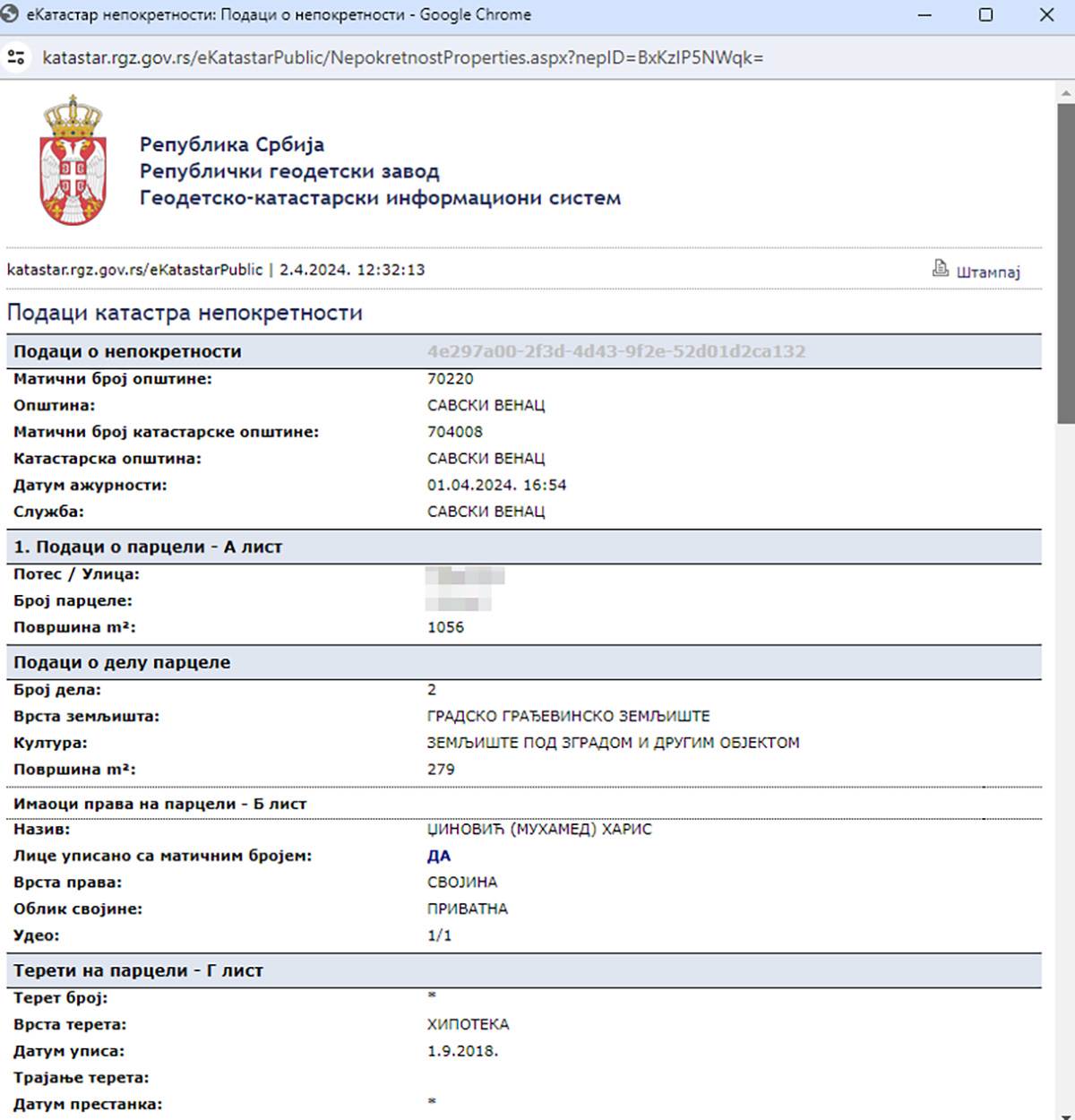This screenshot has height=1120, width=1075.
Task: Open the Штампај print link
Action: 987,272
